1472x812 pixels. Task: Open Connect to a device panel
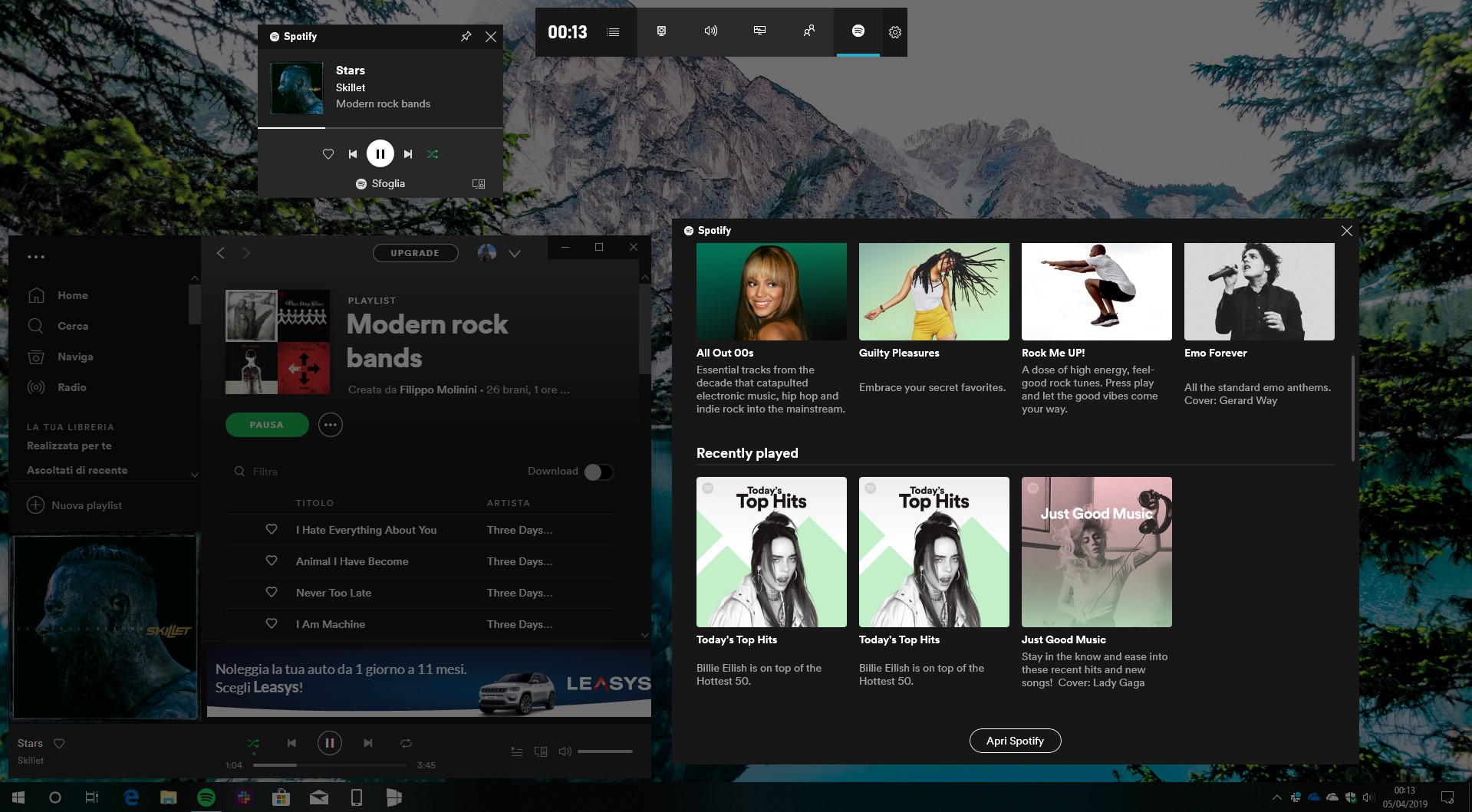542,751
